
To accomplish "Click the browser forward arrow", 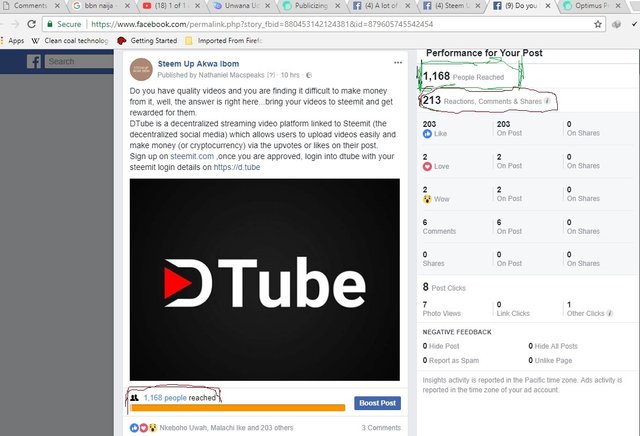I will (x=15, y=24).
